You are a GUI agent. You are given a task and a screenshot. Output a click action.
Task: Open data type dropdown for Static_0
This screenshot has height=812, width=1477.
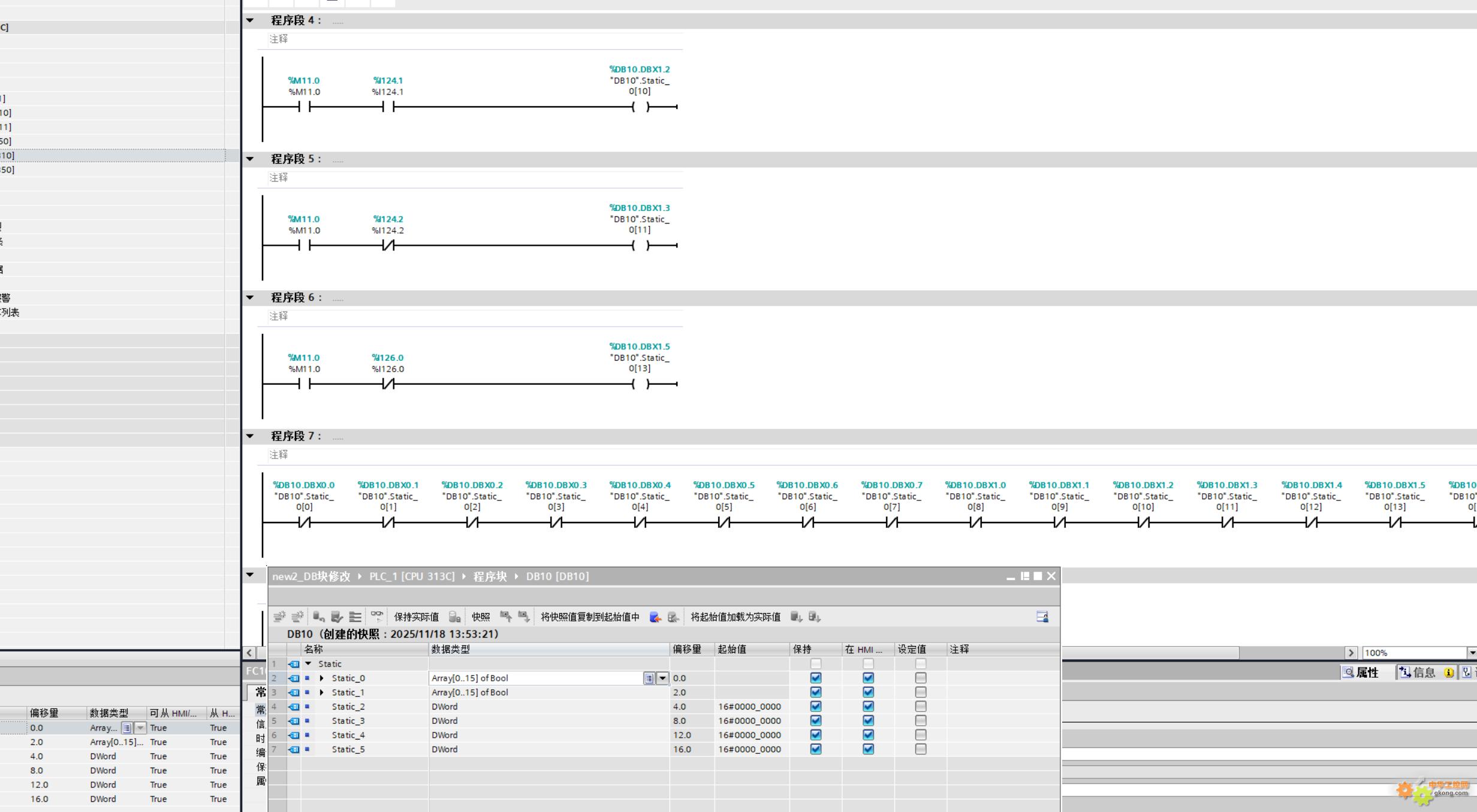[662, 678]
